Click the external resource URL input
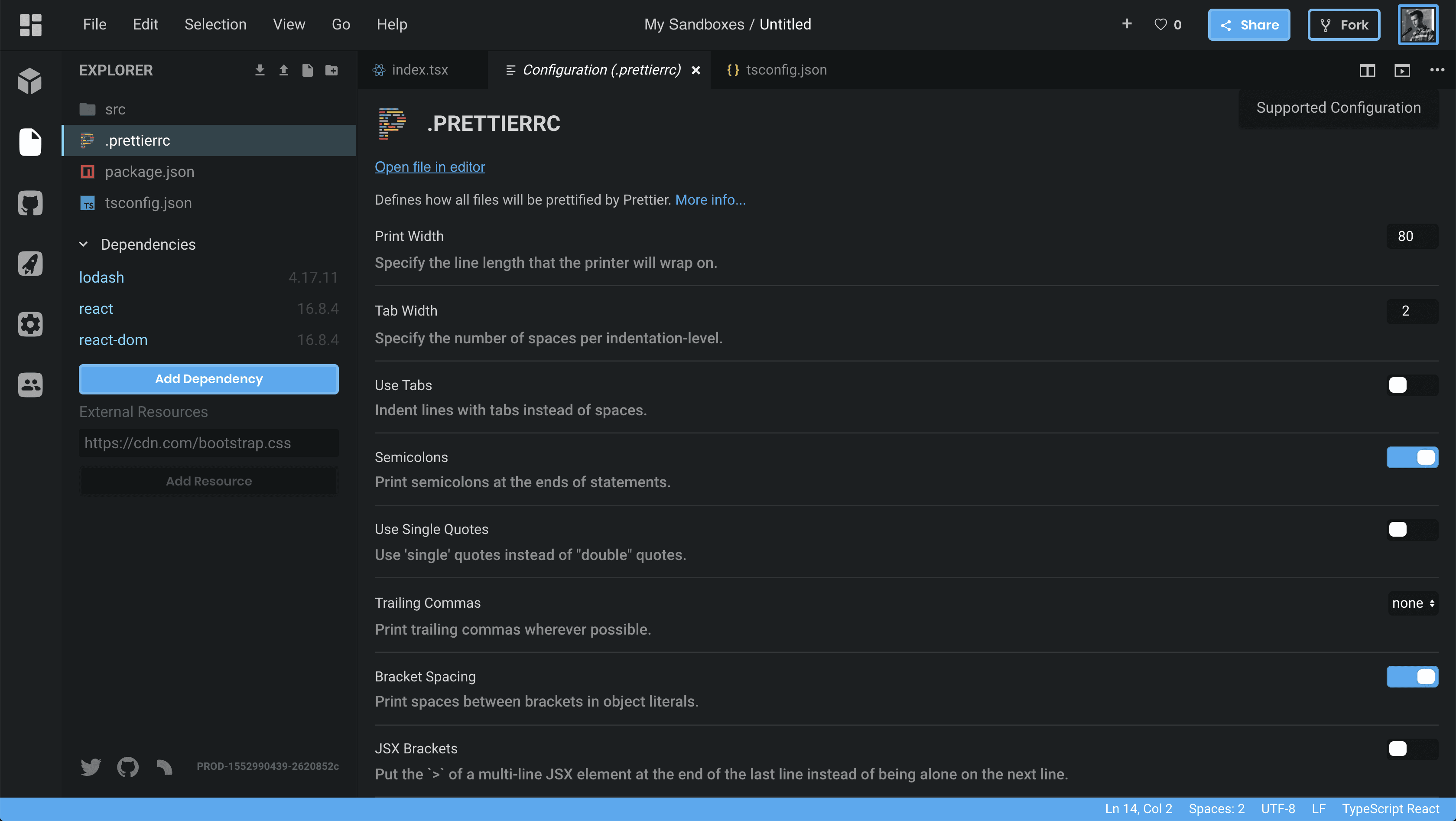The height and width of the screenshot is (821, 1456). (208, 443)
